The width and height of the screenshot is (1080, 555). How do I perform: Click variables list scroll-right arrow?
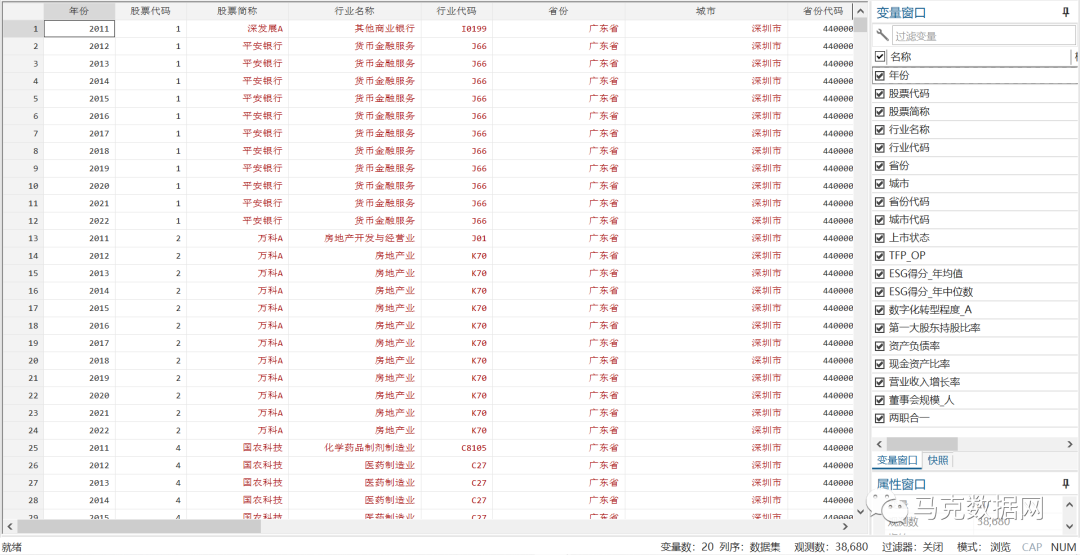click(x=1070, y=444)
